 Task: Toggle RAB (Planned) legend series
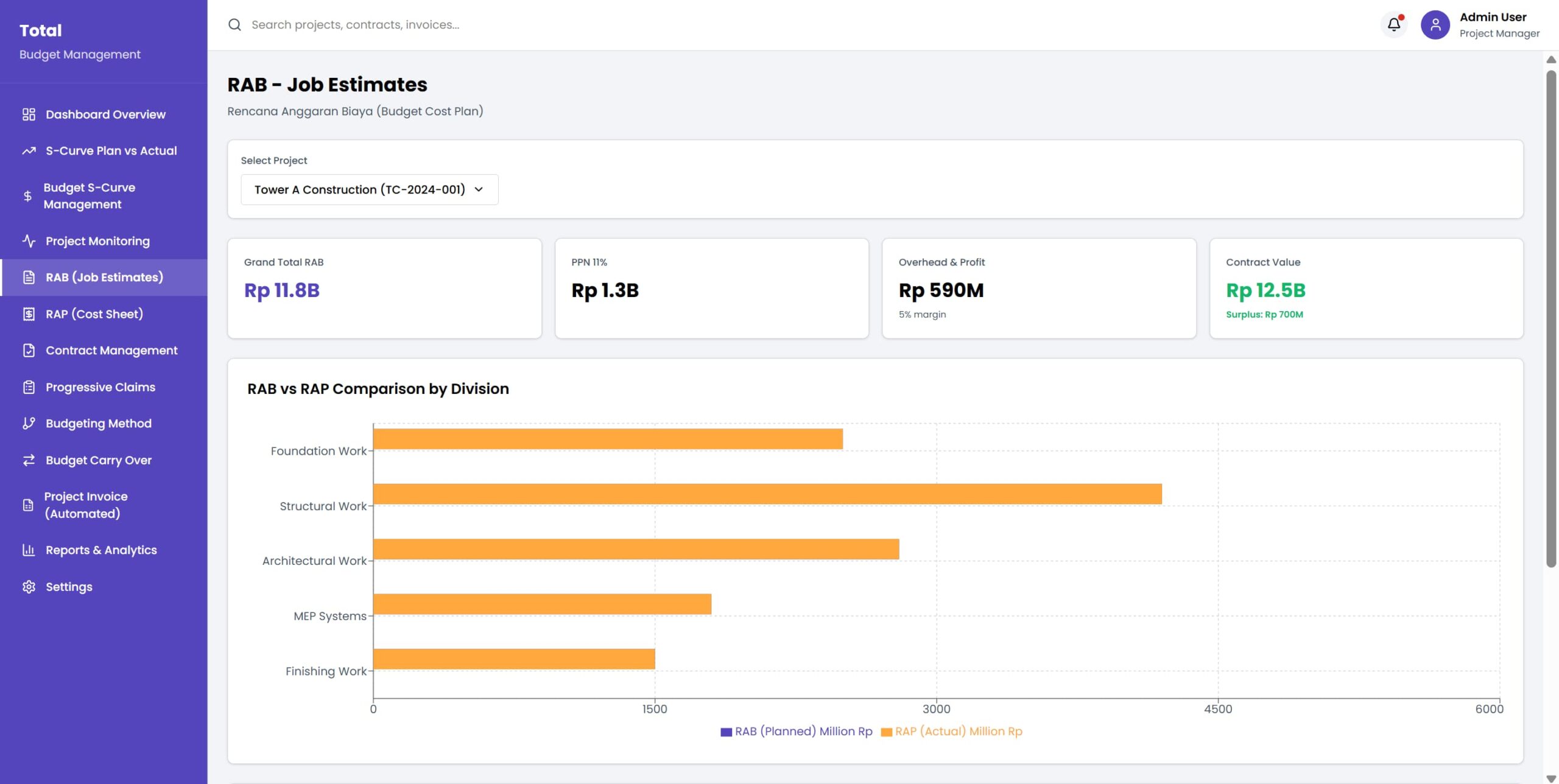tap(796, 732)
